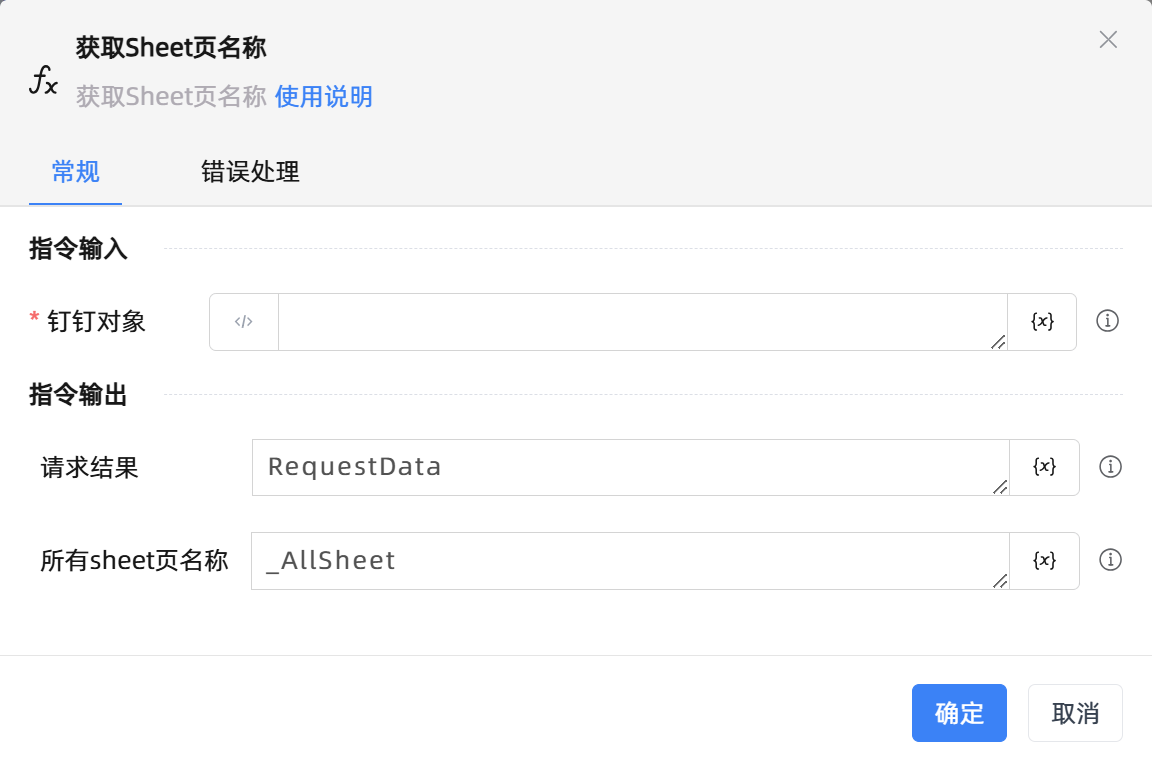Switch to the 错误处理 tab

tap(250, 172)
